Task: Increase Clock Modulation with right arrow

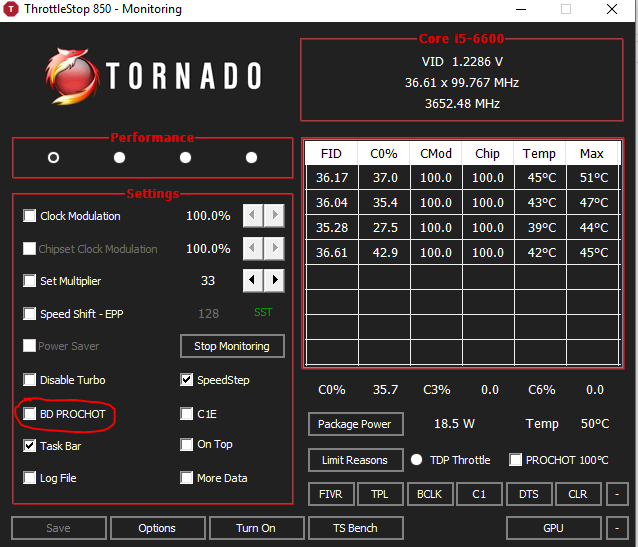Action: (275, 215)
